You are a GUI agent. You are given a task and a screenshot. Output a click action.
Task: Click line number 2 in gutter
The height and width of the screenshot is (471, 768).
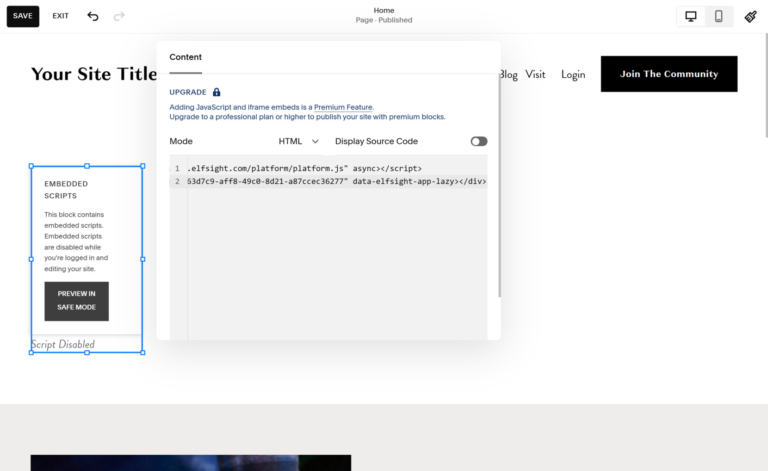177,182
